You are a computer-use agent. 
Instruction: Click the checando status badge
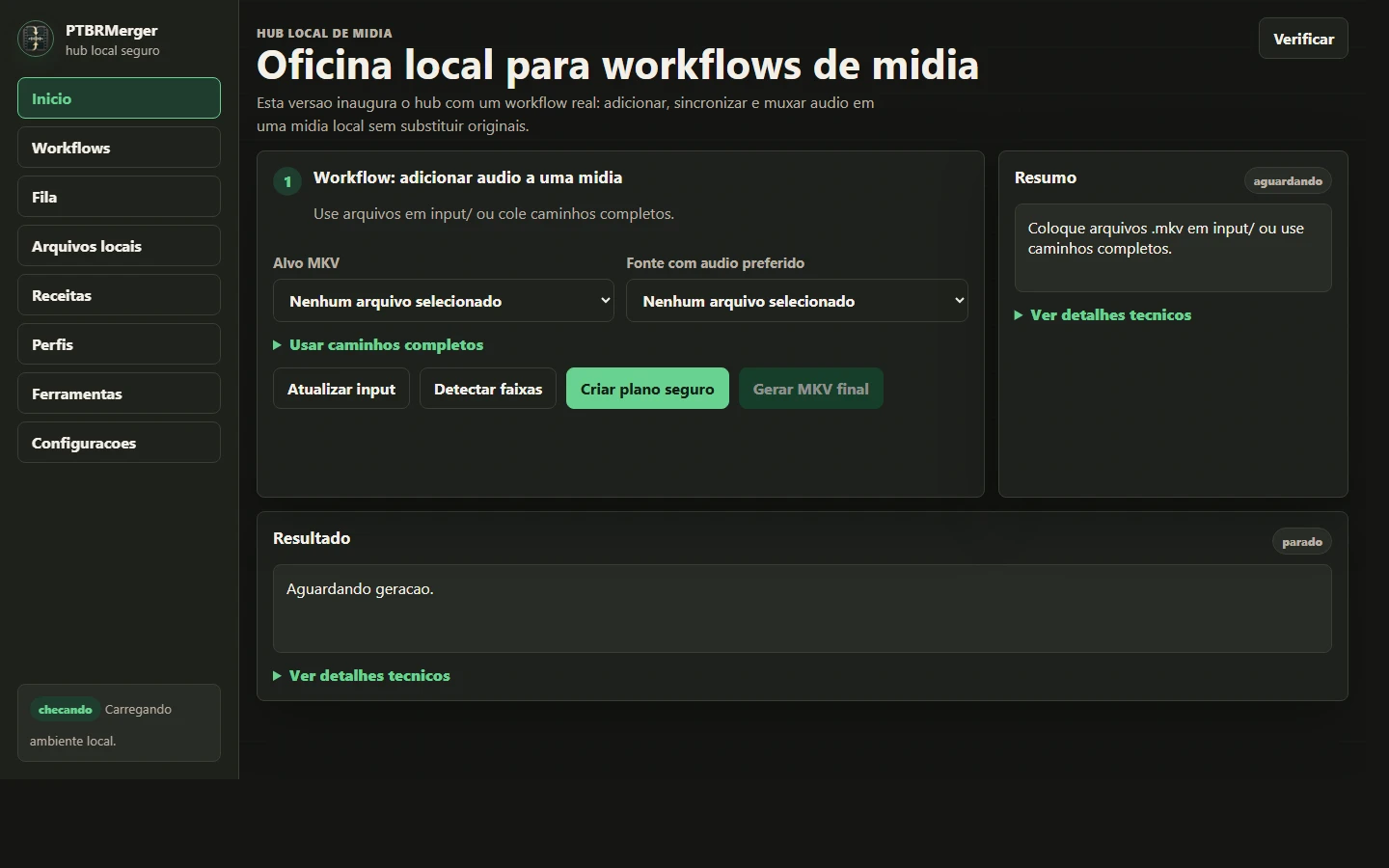point(66,710)
